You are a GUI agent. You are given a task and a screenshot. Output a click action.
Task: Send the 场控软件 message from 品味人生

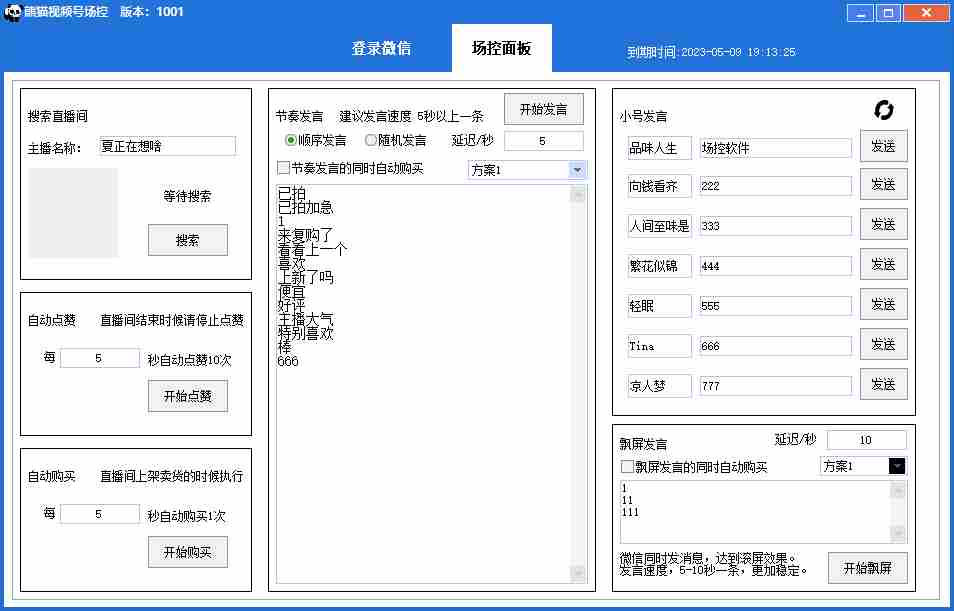click(883, 146)
